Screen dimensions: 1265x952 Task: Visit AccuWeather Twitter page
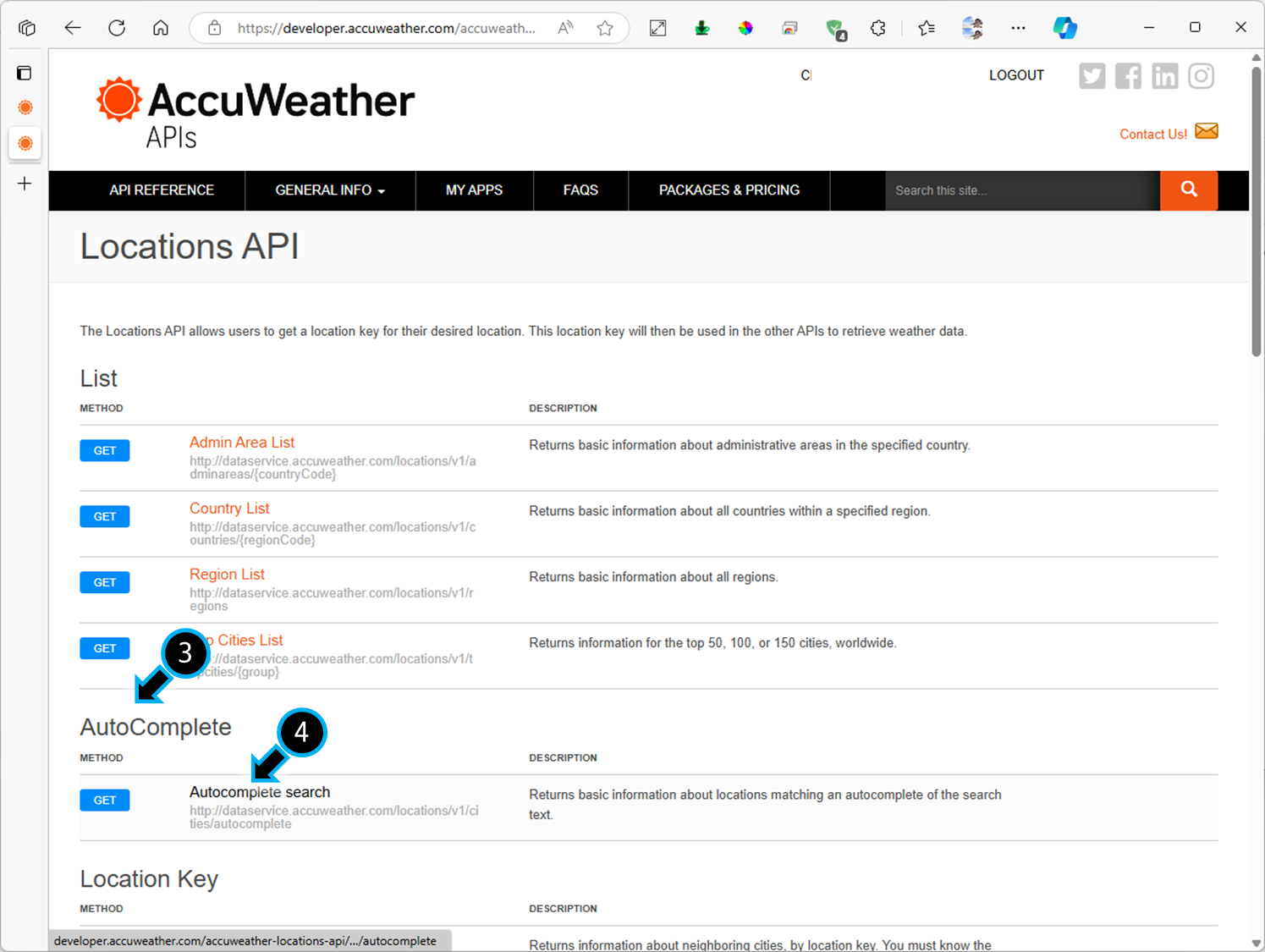1092,76
